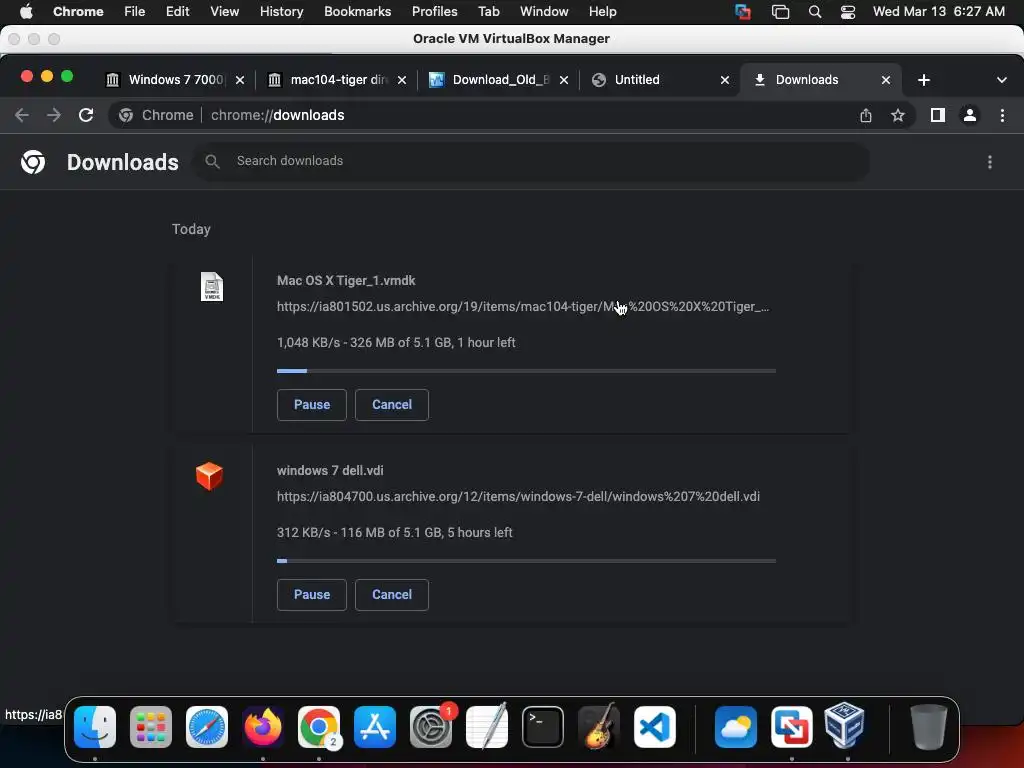Open the windows 7 dell.vdi archive.org URL

click(518, 497)
